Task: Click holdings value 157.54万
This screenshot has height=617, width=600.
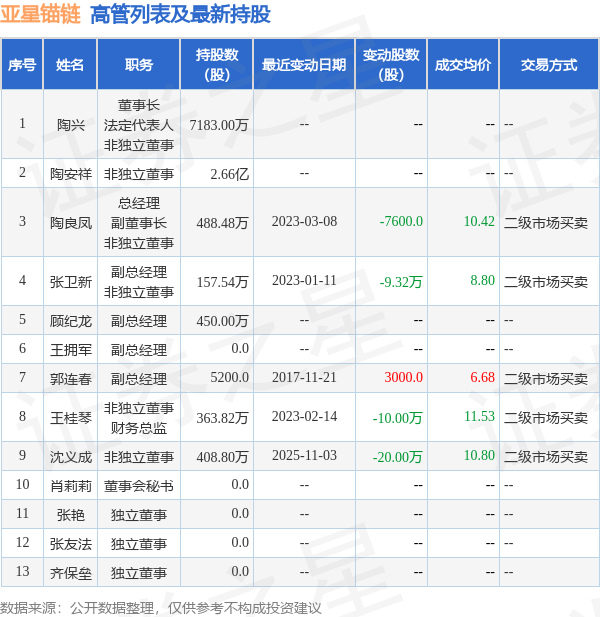Action: point(222,282)
